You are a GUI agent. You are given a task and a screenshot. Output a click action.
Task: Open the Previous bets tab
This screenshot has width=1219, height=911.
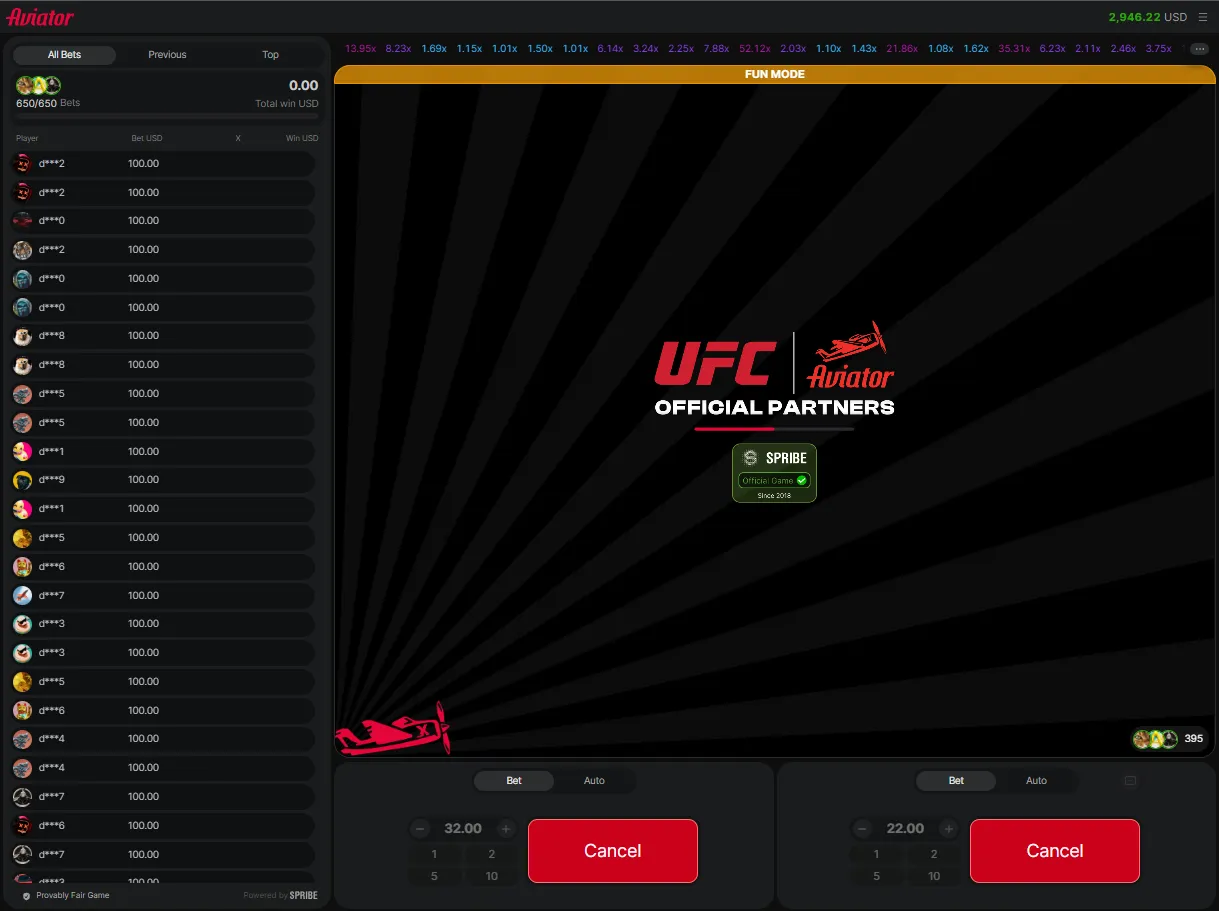(x=167, y=55)
